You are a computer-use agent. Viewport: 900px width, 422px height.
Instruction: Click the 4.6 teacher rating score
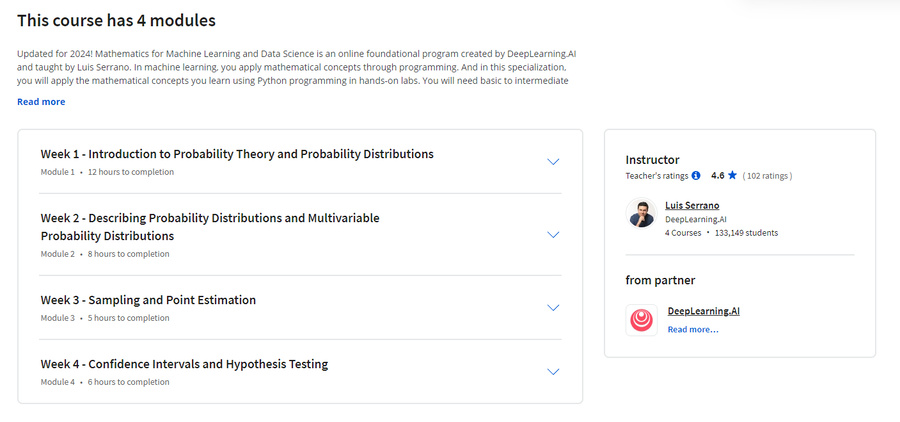[717, 176]
